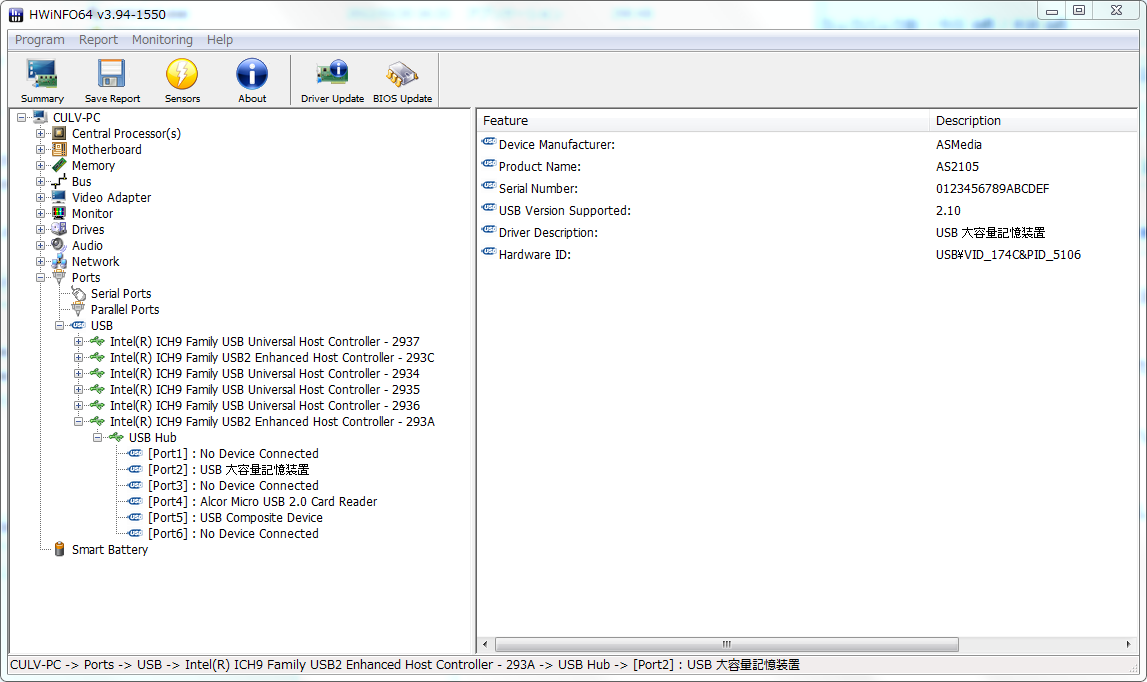Select the Monitor tree icon
This screenshot has width=1147, height=682.
point(59,214)
